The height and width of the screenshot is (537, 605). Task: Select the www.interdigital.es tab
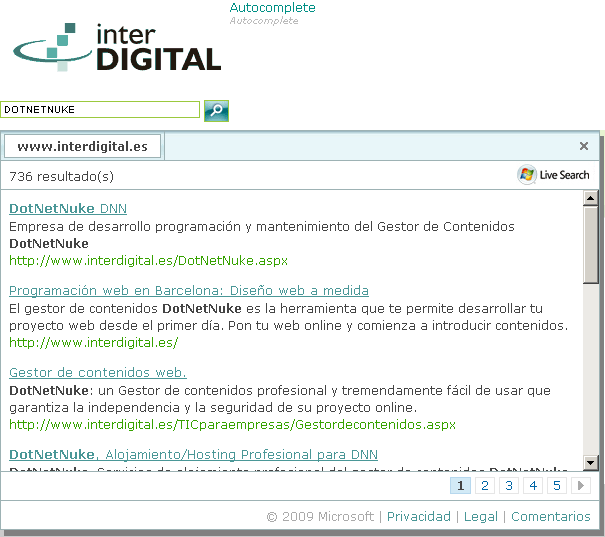pyautogui.click(x=82, y=146)
